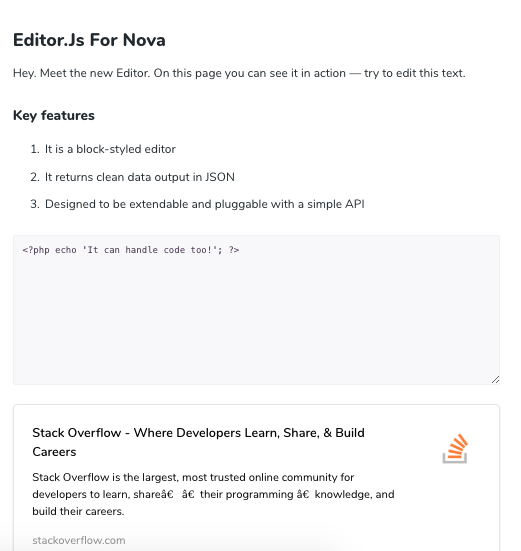Open the stackoverflow.com domain link

(79, 540)
